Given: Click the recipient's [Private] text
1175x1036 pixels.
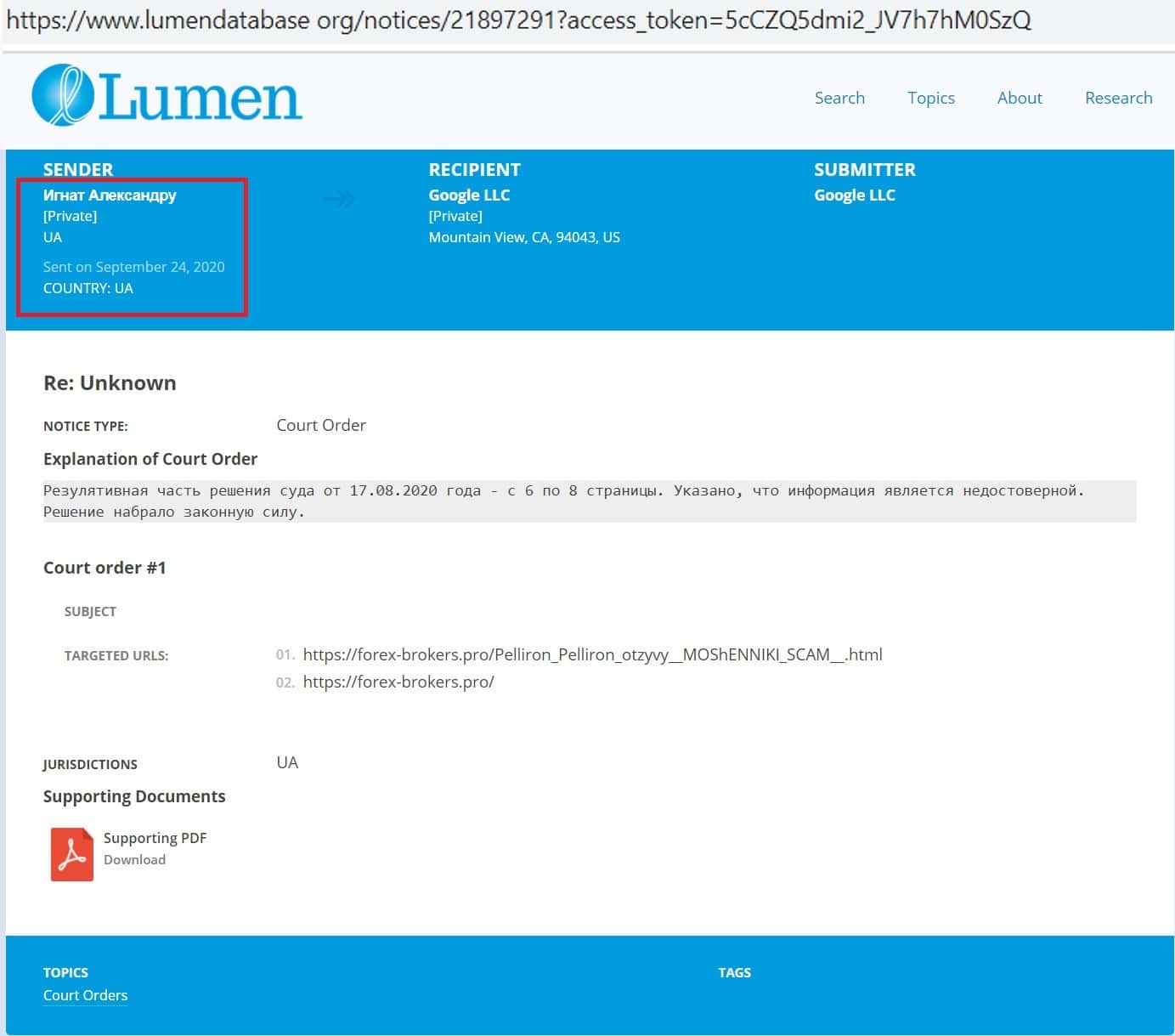Looking at the screenshot, I should pos(455,216).
